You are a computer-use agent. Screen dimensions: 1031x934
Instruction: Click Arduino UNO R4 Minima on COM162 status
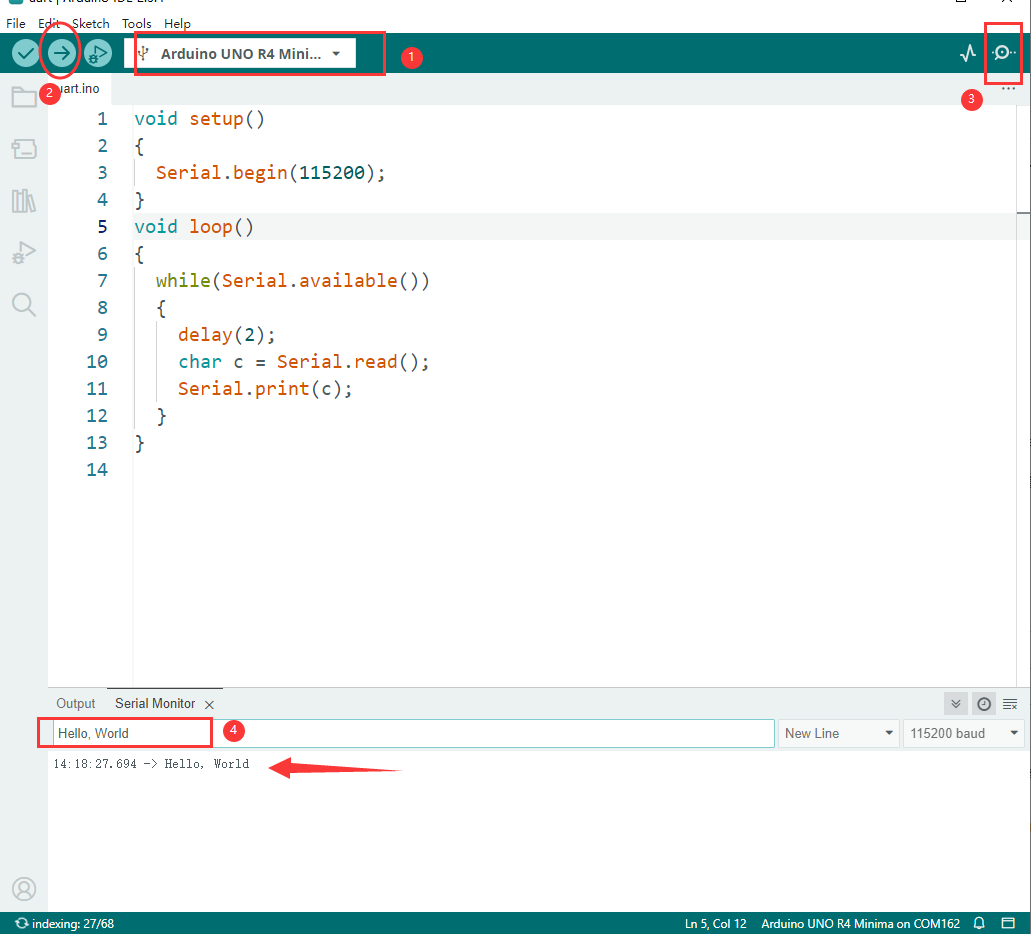[x=860, y=923]
